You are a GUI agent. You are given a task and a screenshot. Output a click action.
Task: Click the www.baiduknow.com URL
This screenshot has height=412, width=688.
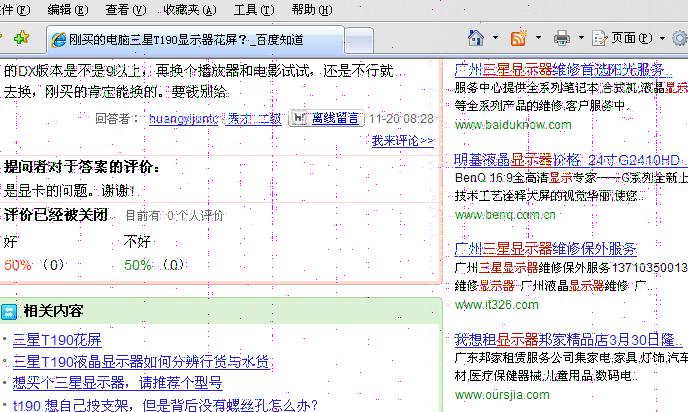513,125
